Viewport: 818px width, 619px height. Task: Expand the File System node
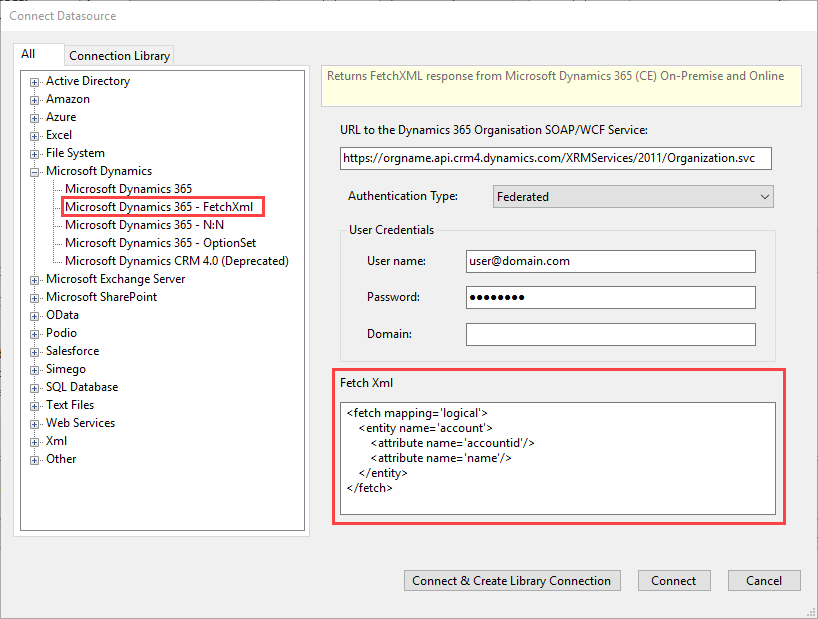[x=34, y=154]
